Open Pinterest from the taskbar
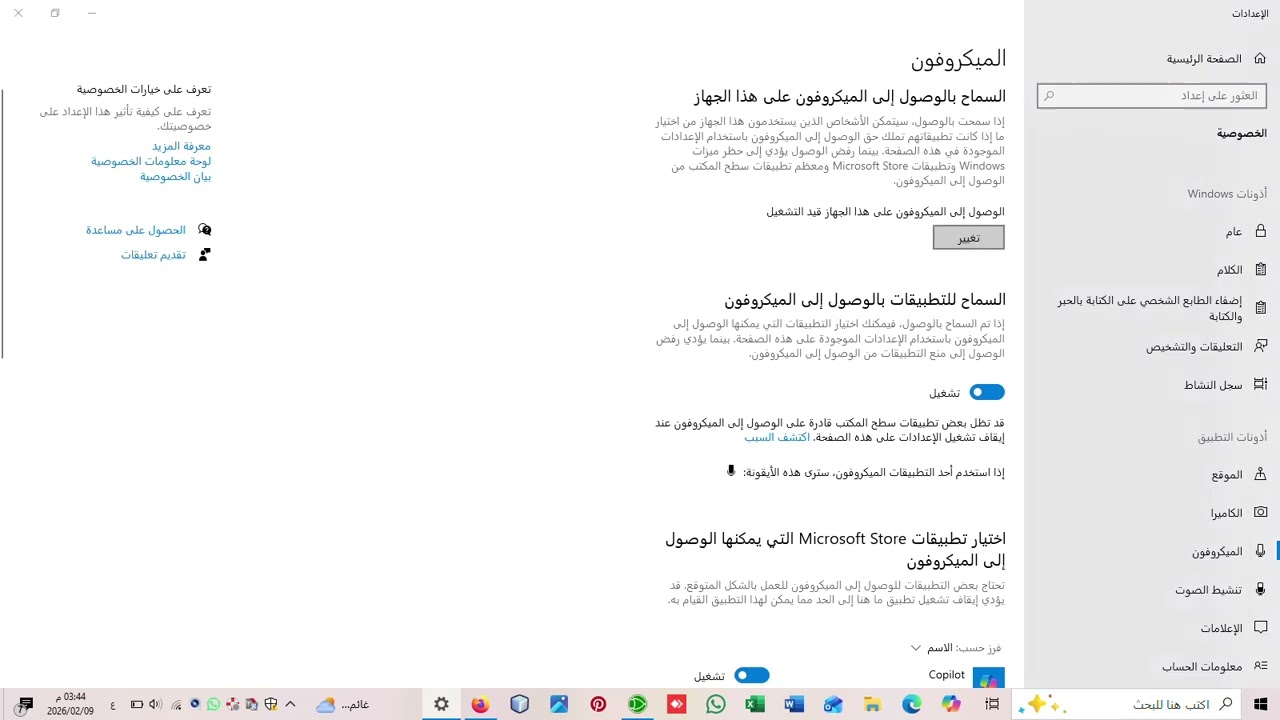 click(598, 704)
